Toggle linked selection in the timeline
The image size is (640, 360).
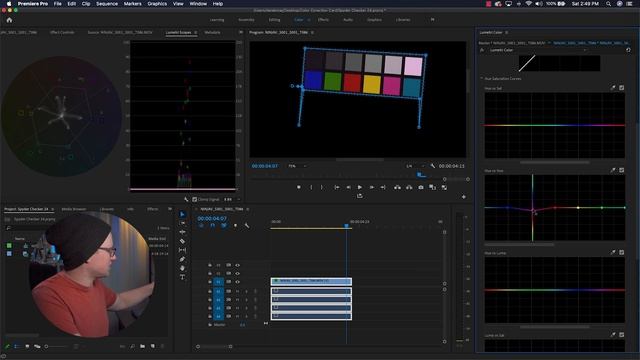(x=224, y=225)
